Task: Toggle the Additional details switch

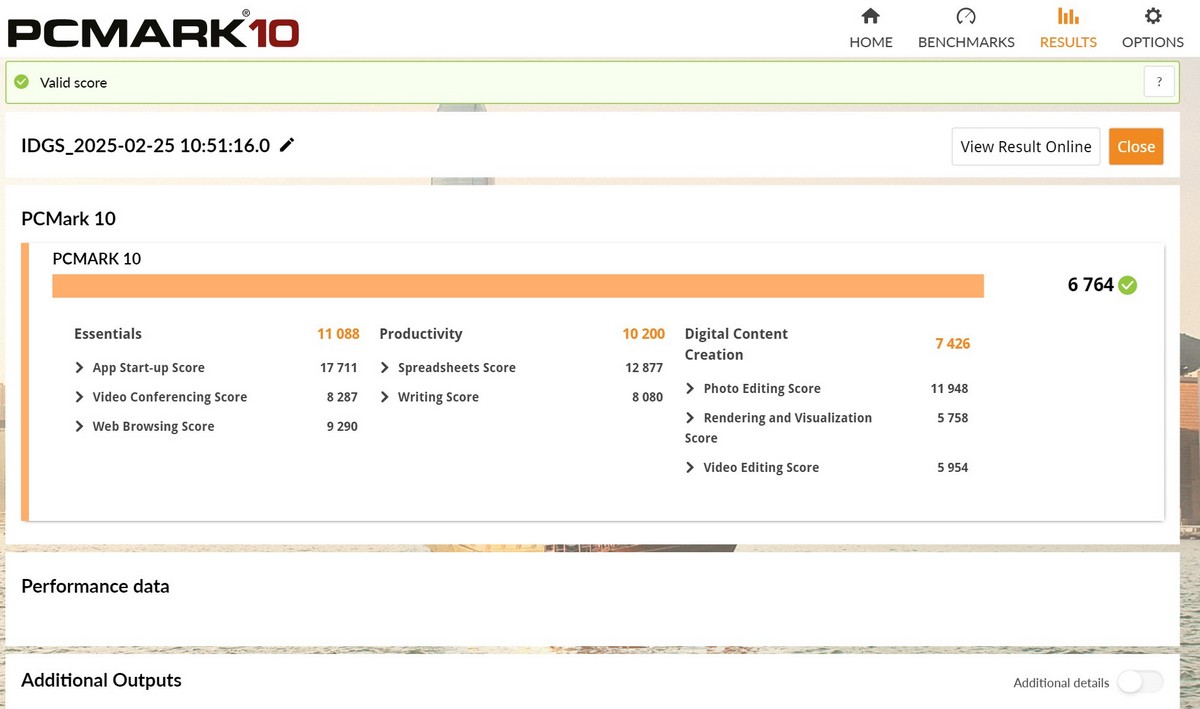Action: tap(1140, 682)
